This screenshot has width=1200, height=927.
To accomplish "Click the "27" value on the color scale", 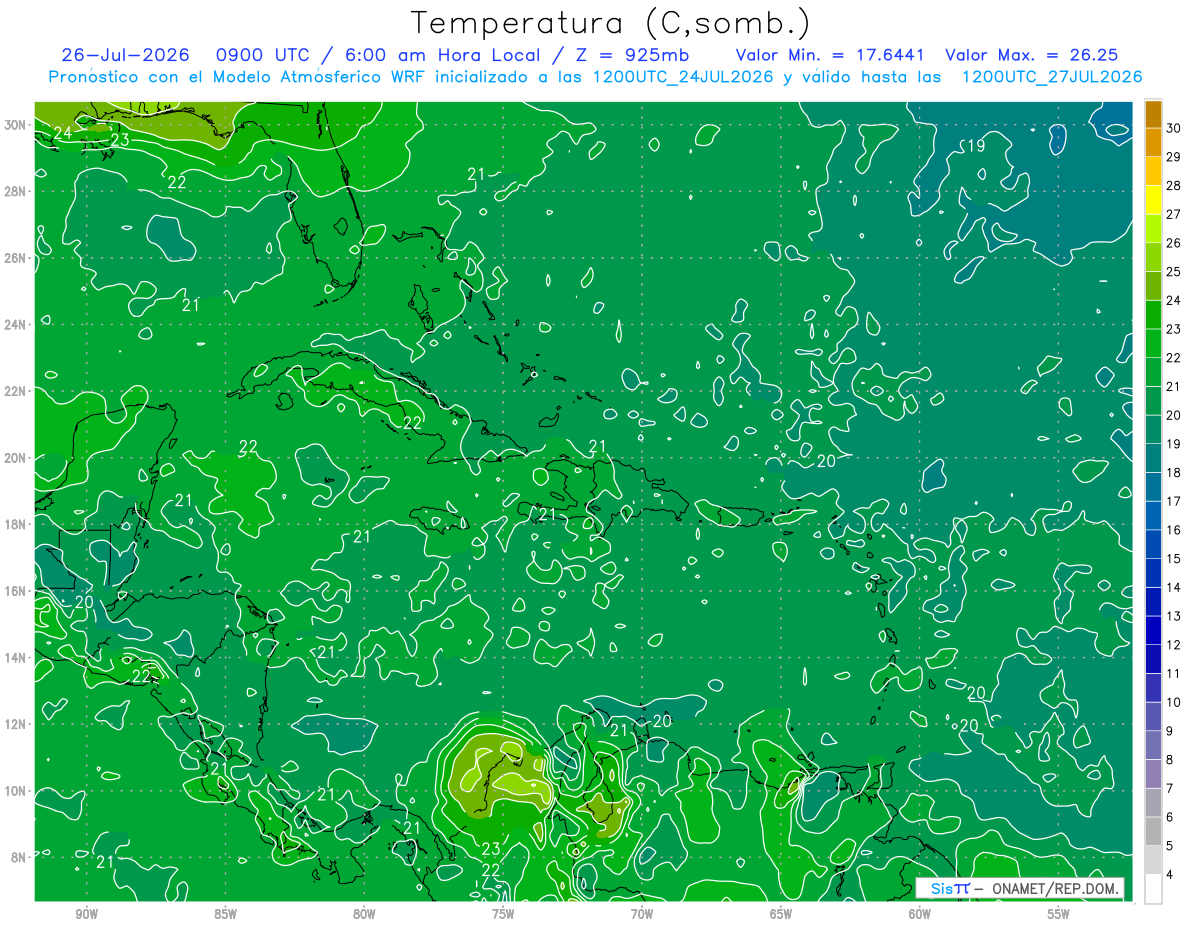I will tap(1173, 214).
